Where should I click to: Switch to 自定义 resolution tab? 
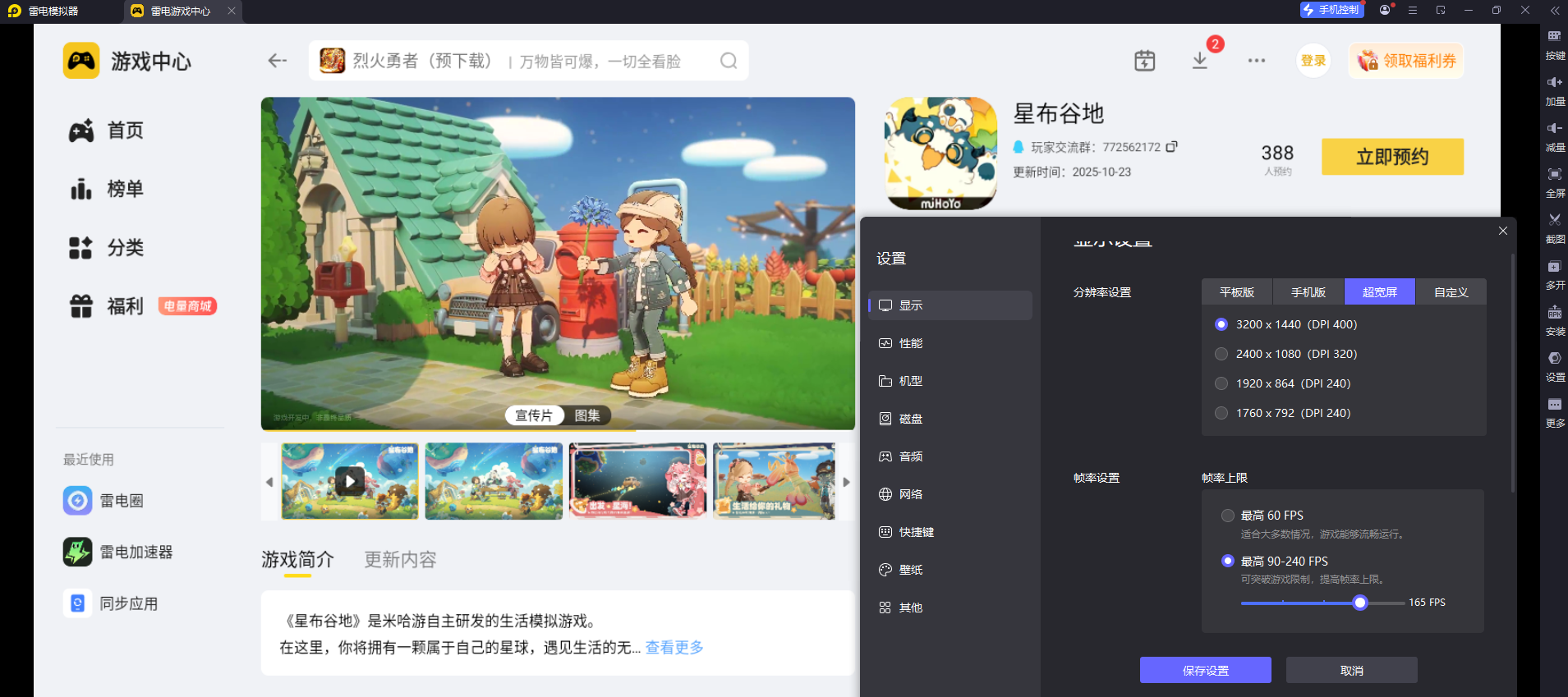point(1451,292)
